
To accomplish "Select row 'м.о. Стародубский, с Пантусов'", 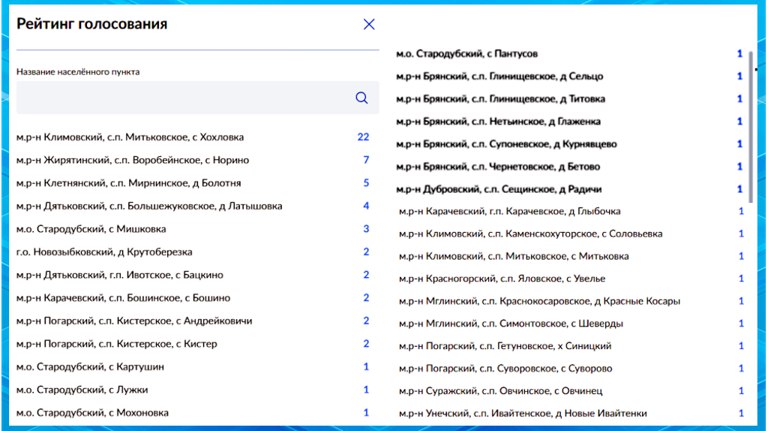I will click(x=570, y=54).
